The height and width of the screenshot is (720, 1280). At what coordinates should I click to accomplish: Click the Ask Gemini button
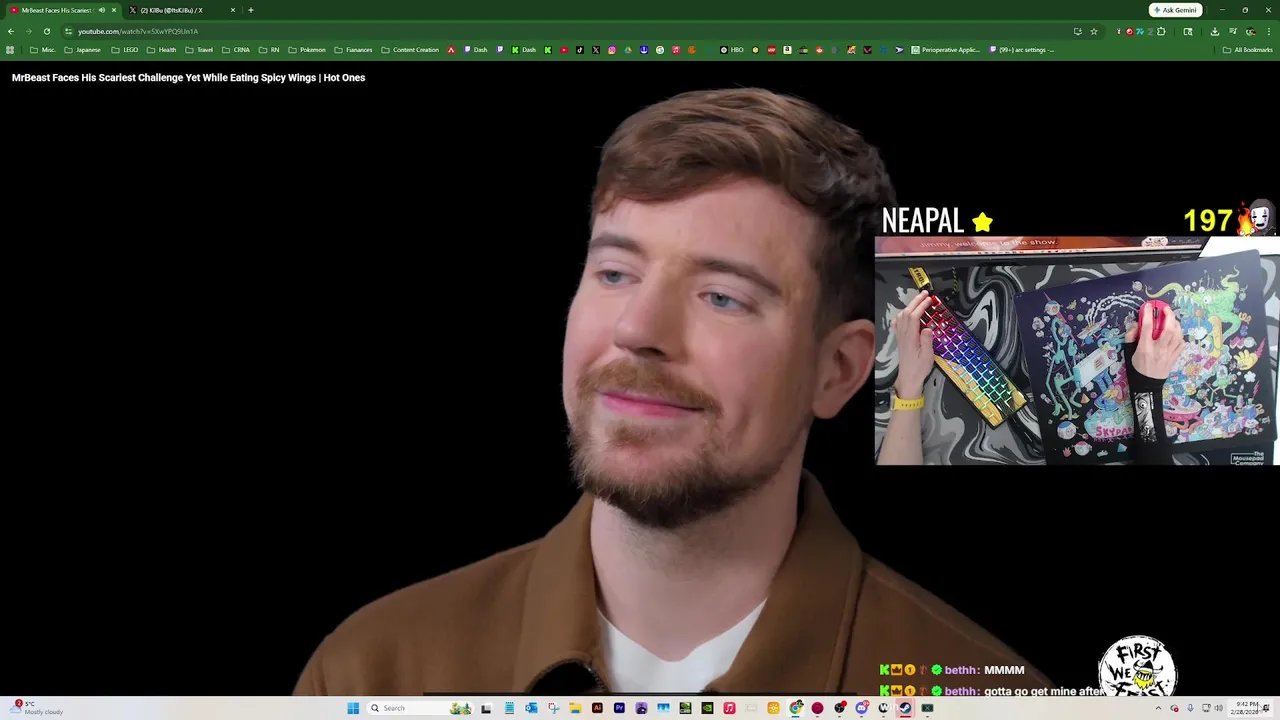click(1175, 10)
